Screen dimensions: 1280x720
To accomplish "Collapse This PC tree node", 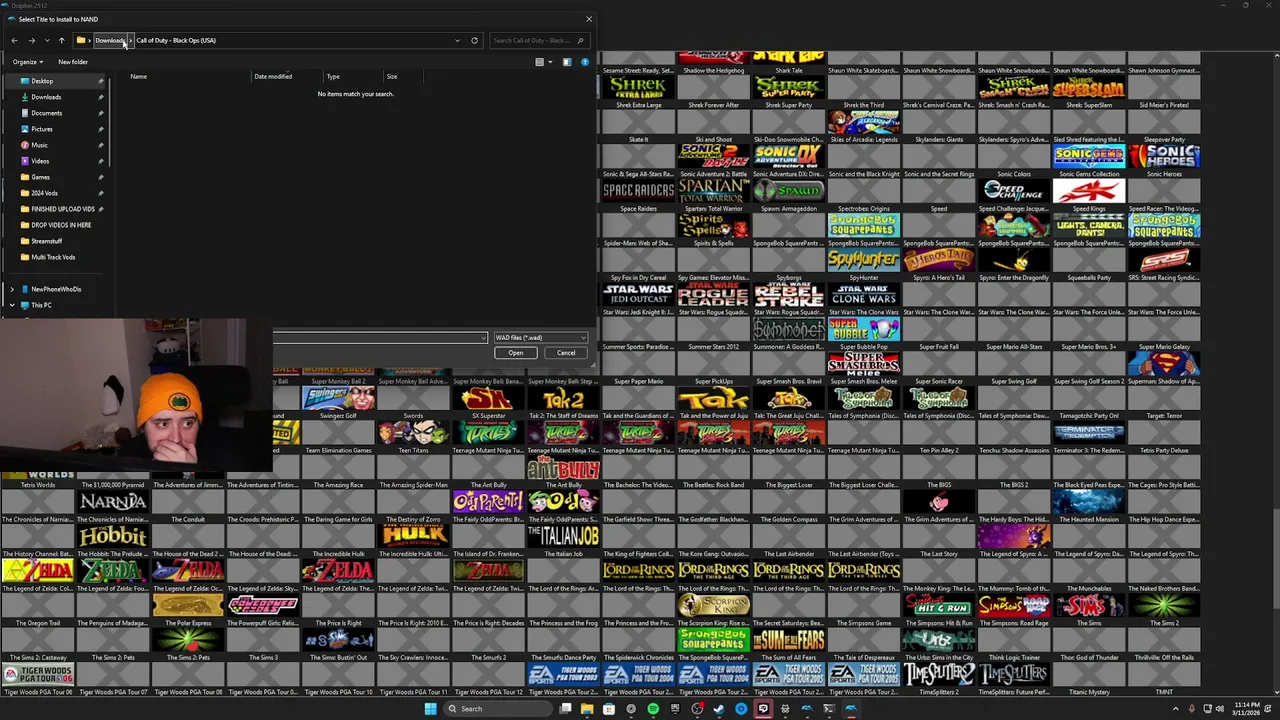I will pyautogui.click(x=12, y=305).
